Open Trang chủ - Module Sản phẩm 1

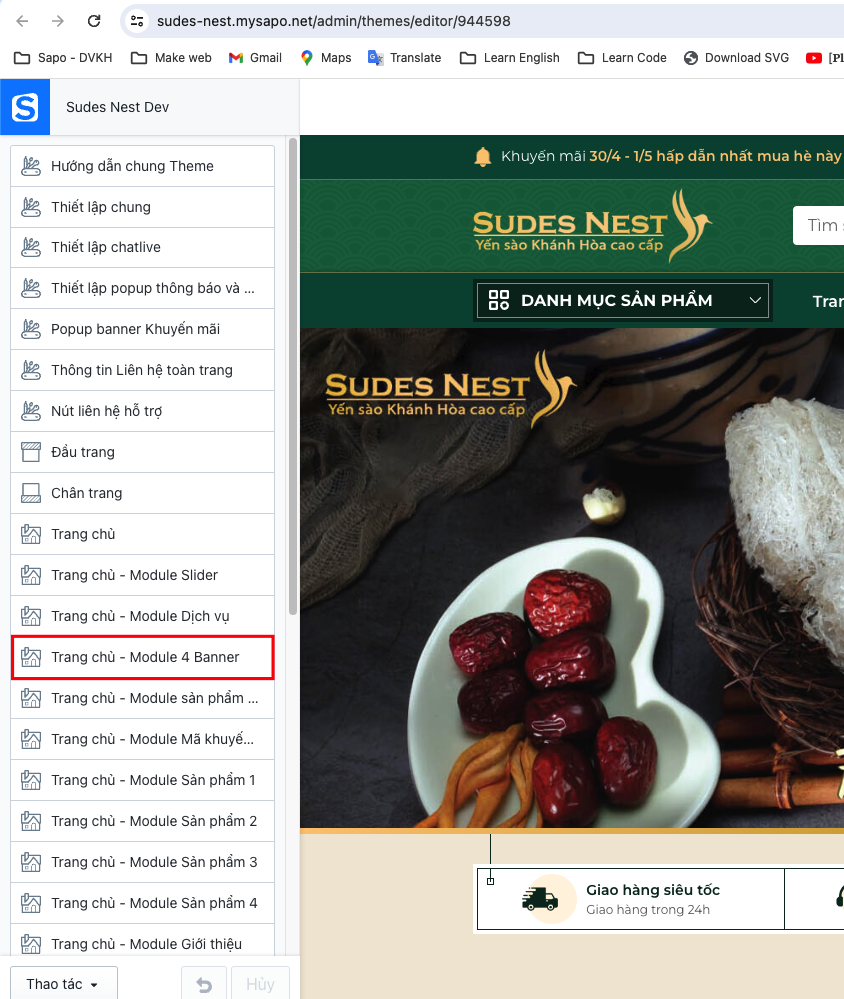click(x=143, y=780)
